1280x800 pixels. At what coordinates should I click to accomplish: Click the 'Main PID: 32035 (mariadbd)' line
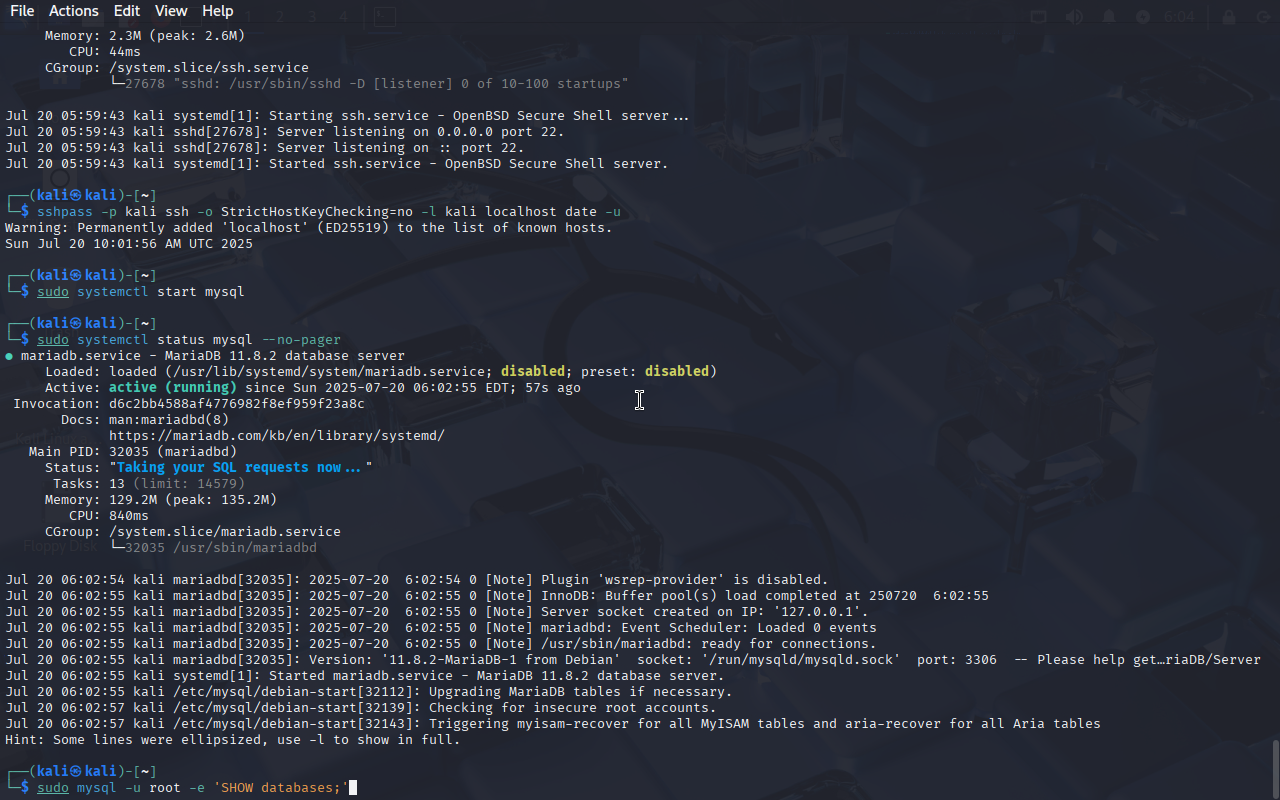[x=133, y=452]
